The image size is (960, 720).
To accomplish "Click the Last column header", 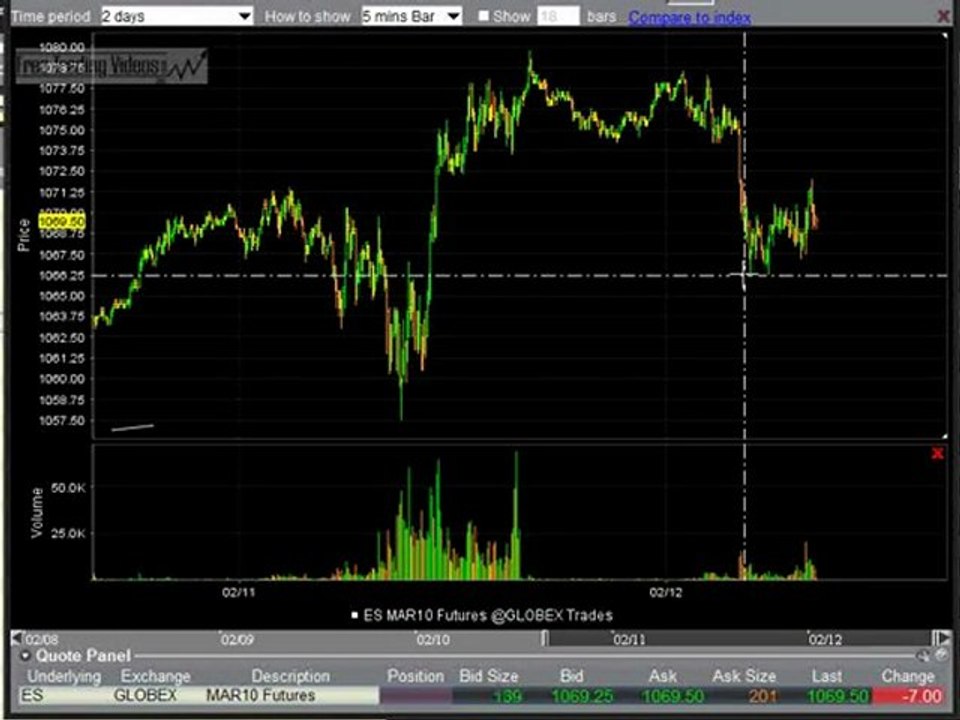I will click(827, 677).
